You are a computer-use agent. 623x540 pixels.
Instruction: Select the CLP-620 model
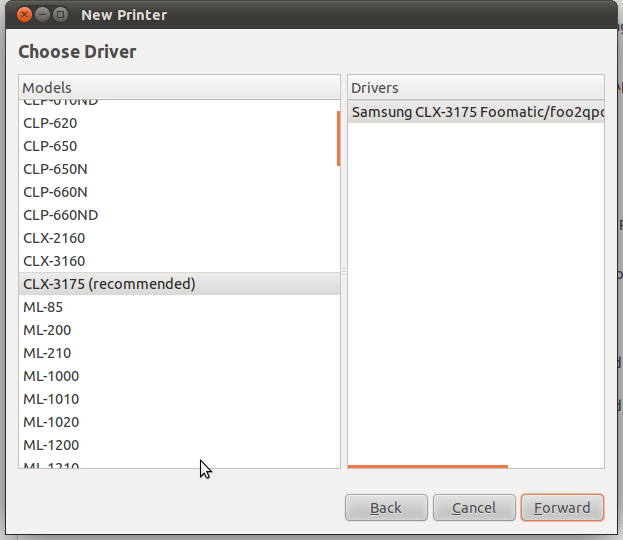click(x=179, y=123)
